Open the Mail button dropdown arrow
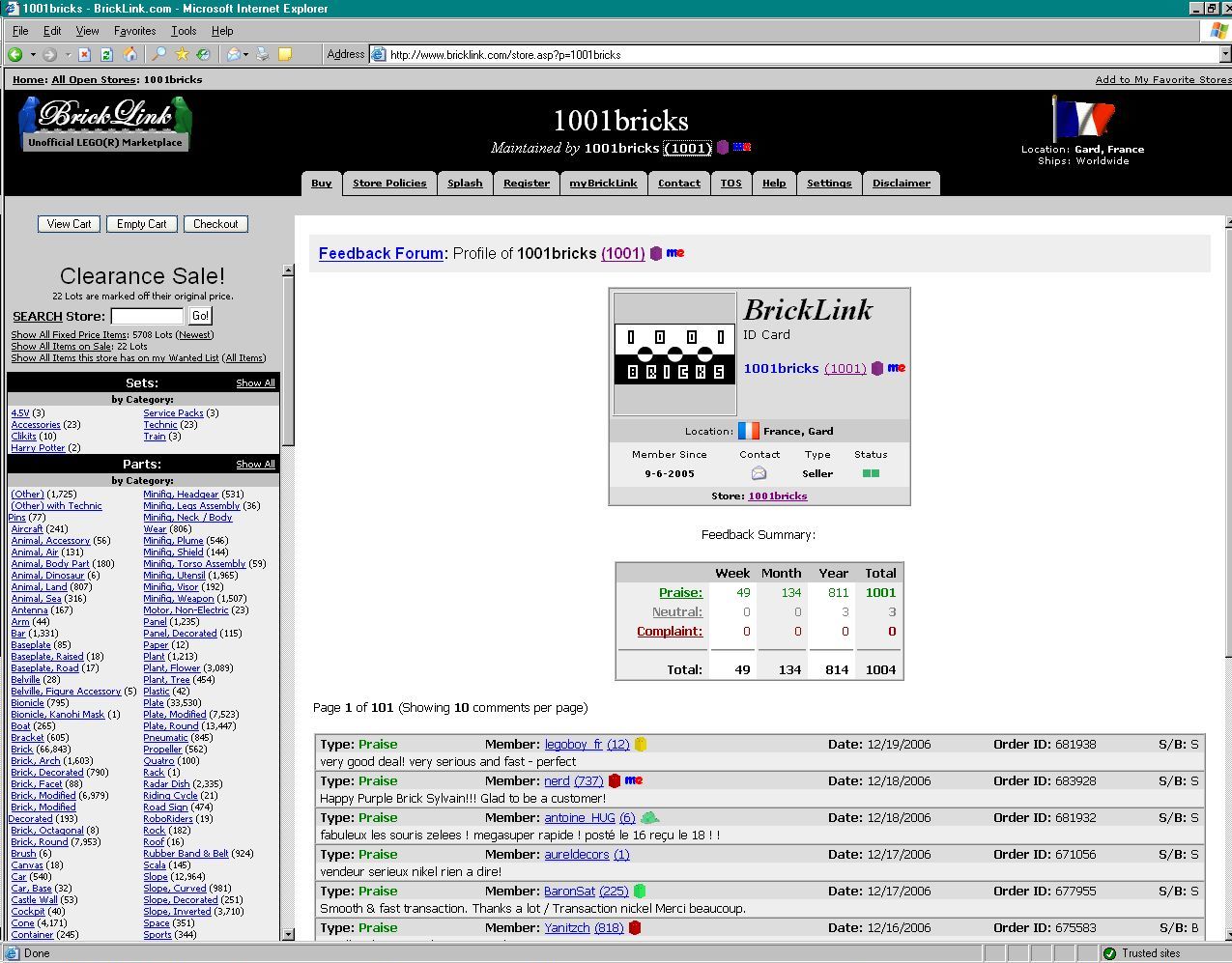 click(246, 55)
